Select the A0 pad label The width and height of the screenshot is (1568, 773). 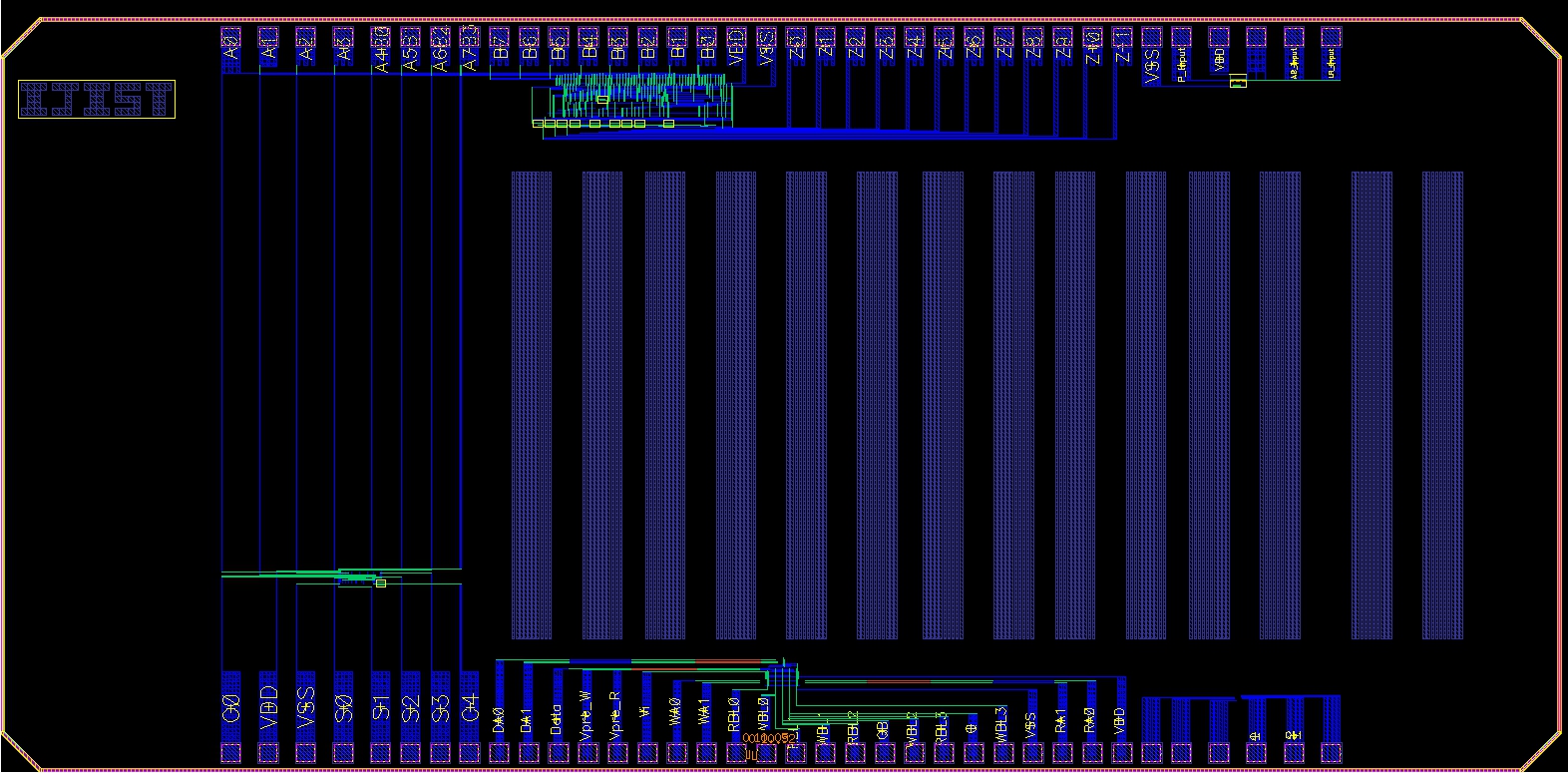[231, 47]
